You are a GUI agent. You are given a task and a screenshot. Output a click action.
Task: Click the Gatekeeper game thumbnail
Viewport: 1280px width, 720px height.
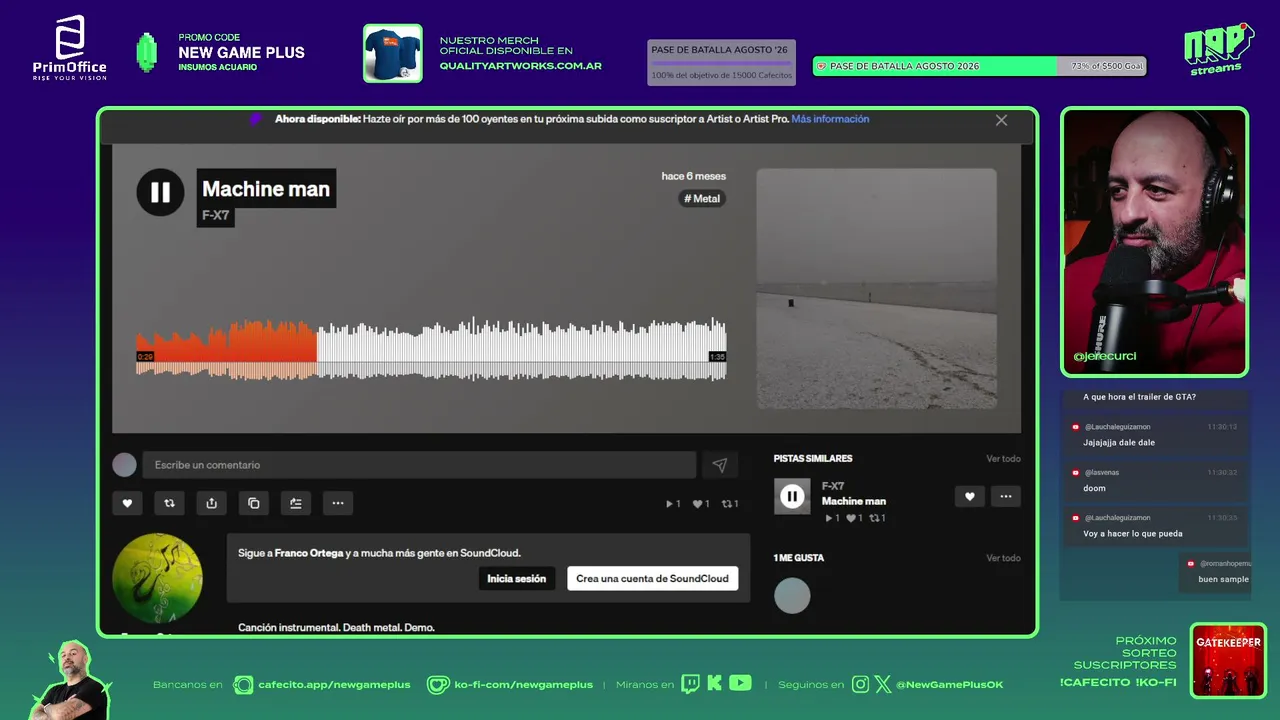click(x=1228, y=660)
